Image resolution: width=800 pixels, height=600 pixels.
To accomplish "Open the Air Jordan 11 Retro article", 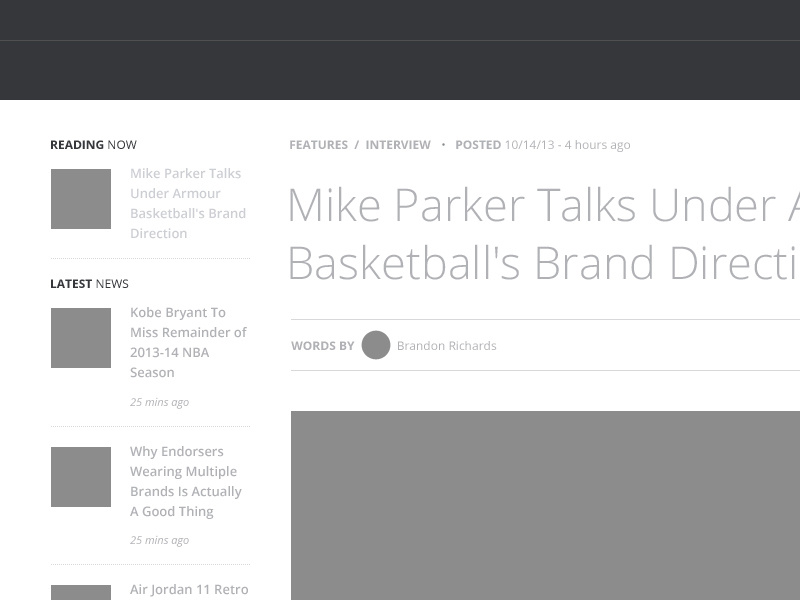I will click(x=189, y=590).
